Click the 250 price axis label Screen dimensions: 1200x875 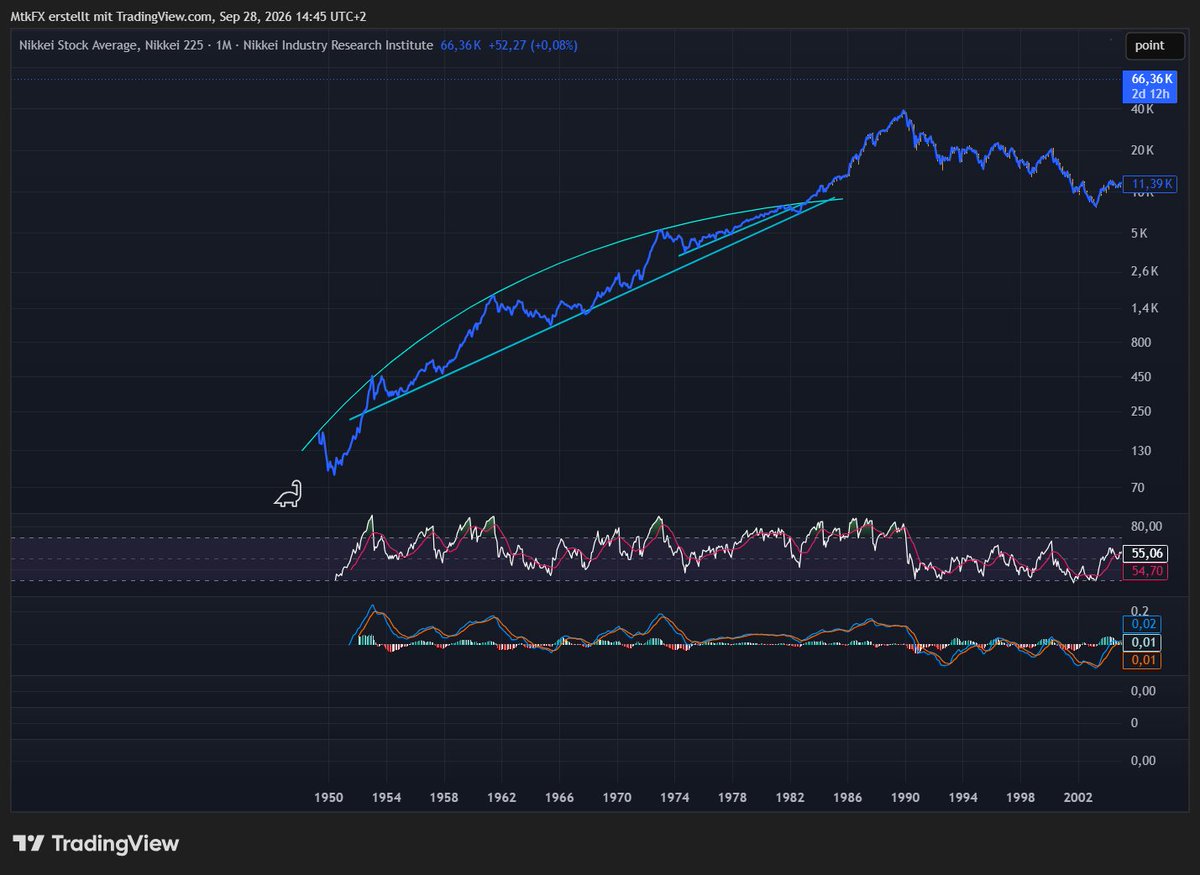click(x=1141, y=411)
